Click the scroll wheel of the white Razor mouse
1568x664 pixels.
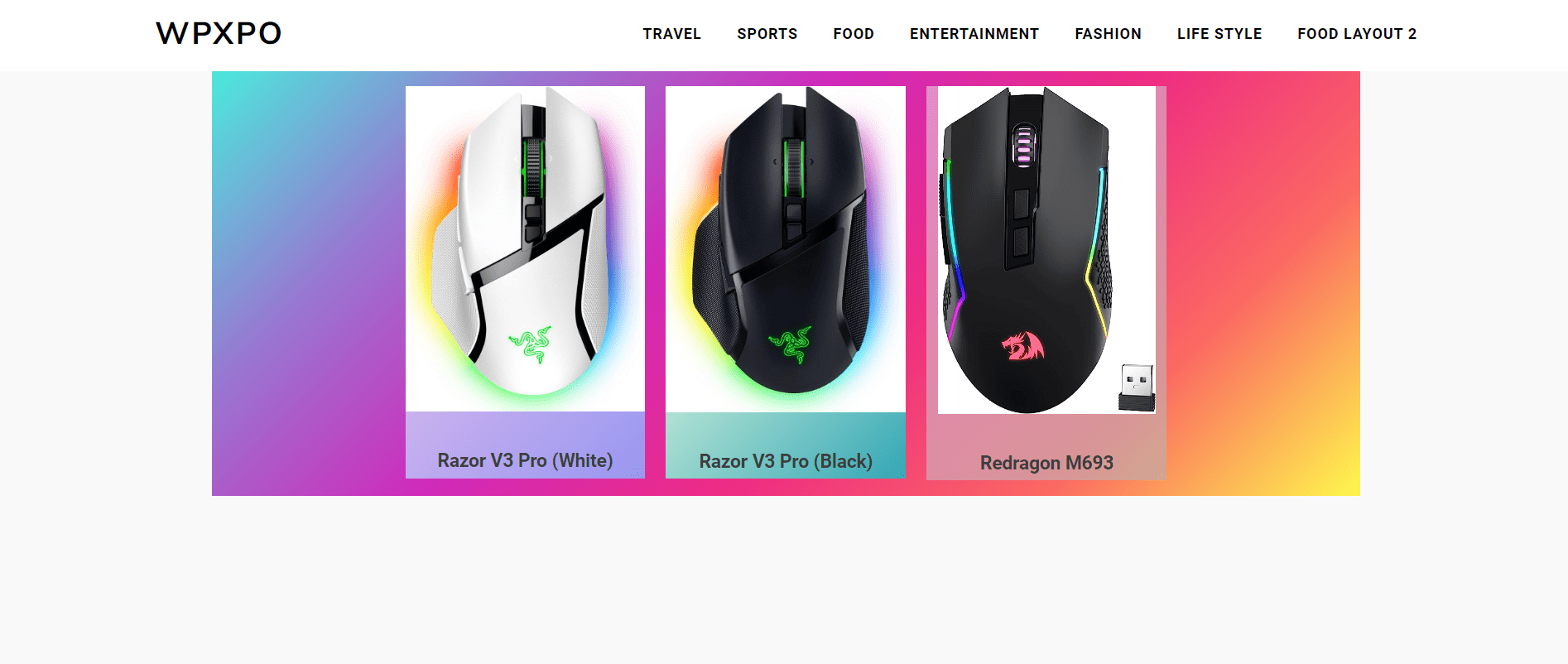(533, 167)
